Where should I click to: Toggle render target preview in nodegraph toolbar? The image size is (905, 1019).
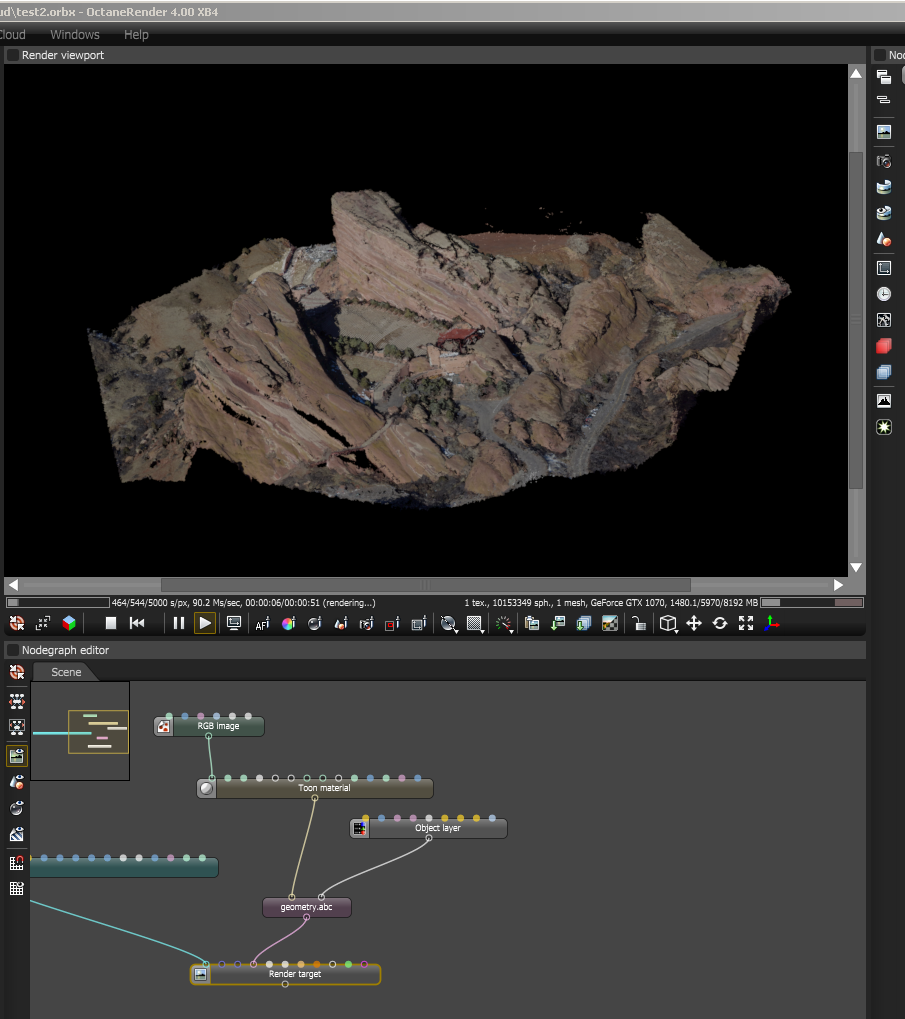[17, 756]
